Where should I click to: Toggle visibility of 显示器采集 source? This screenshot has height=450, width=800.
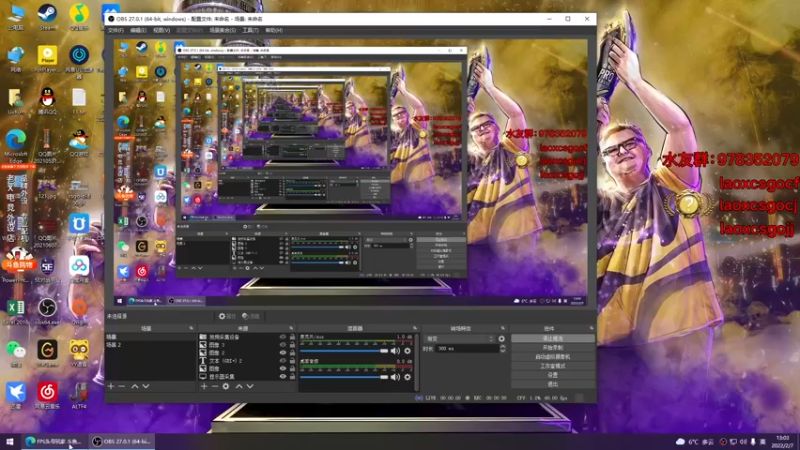283,377
